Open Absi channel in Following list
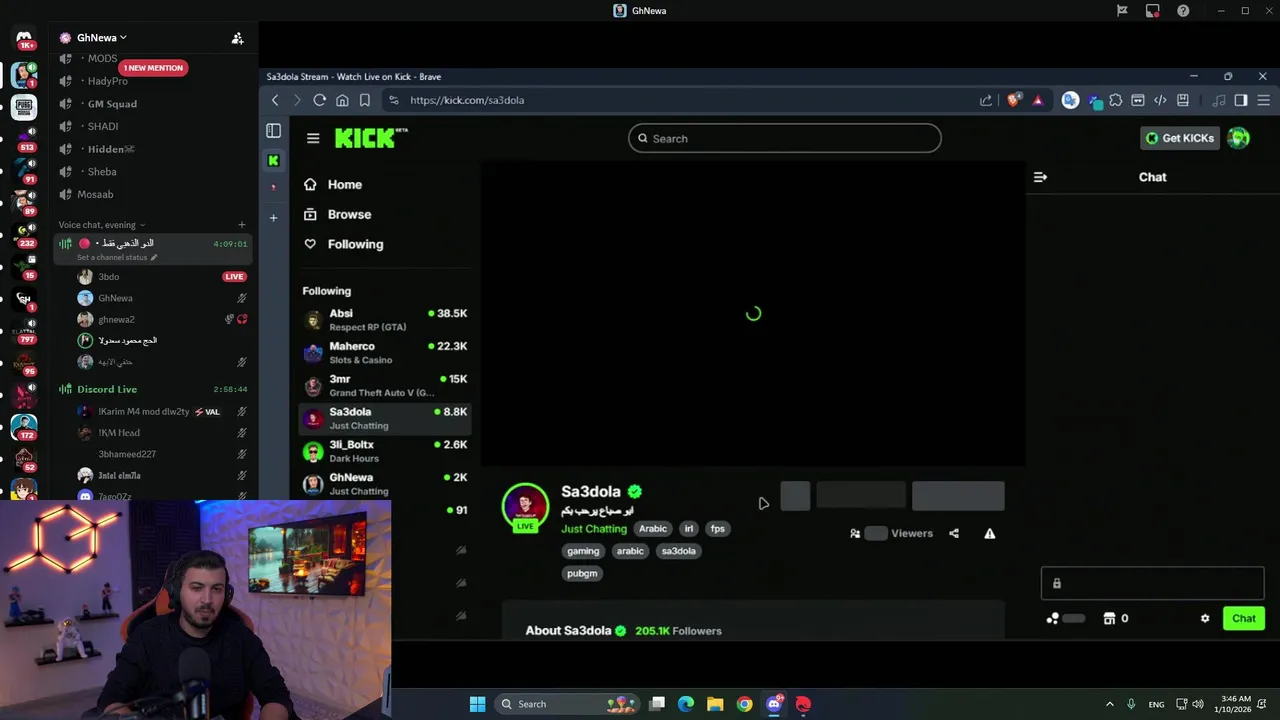 (x=385, y=320)
